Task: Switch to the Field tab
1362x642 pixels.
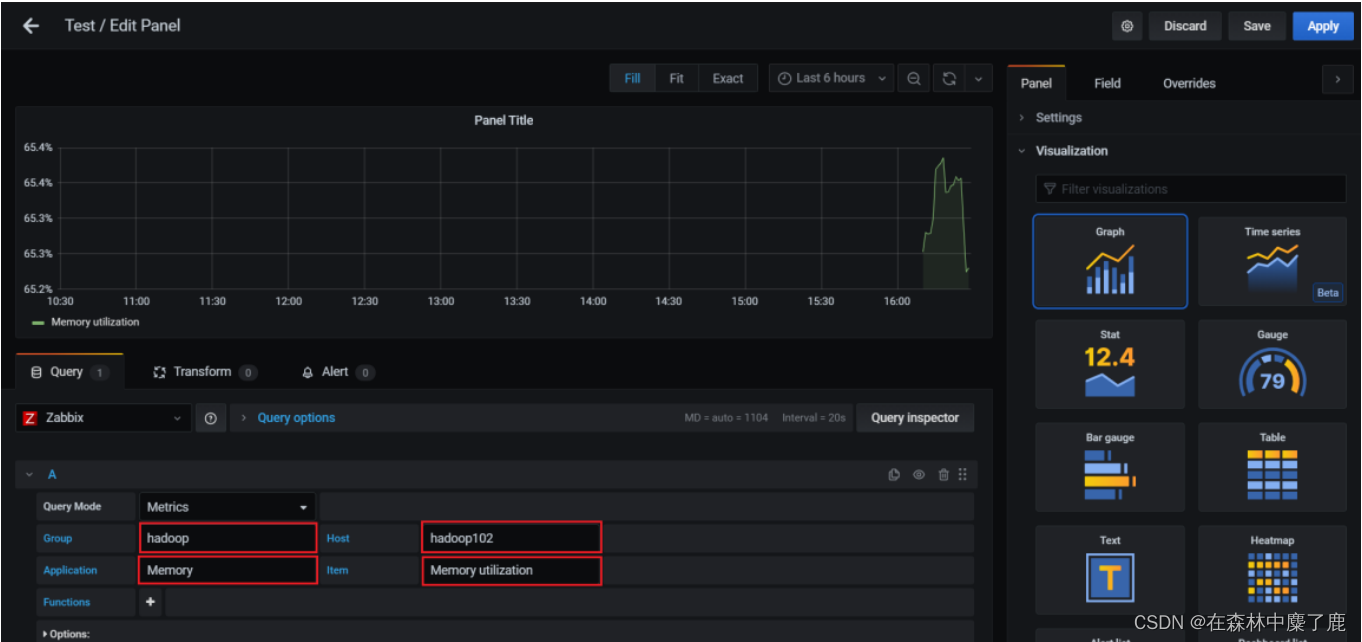Action: point(1107,83)
